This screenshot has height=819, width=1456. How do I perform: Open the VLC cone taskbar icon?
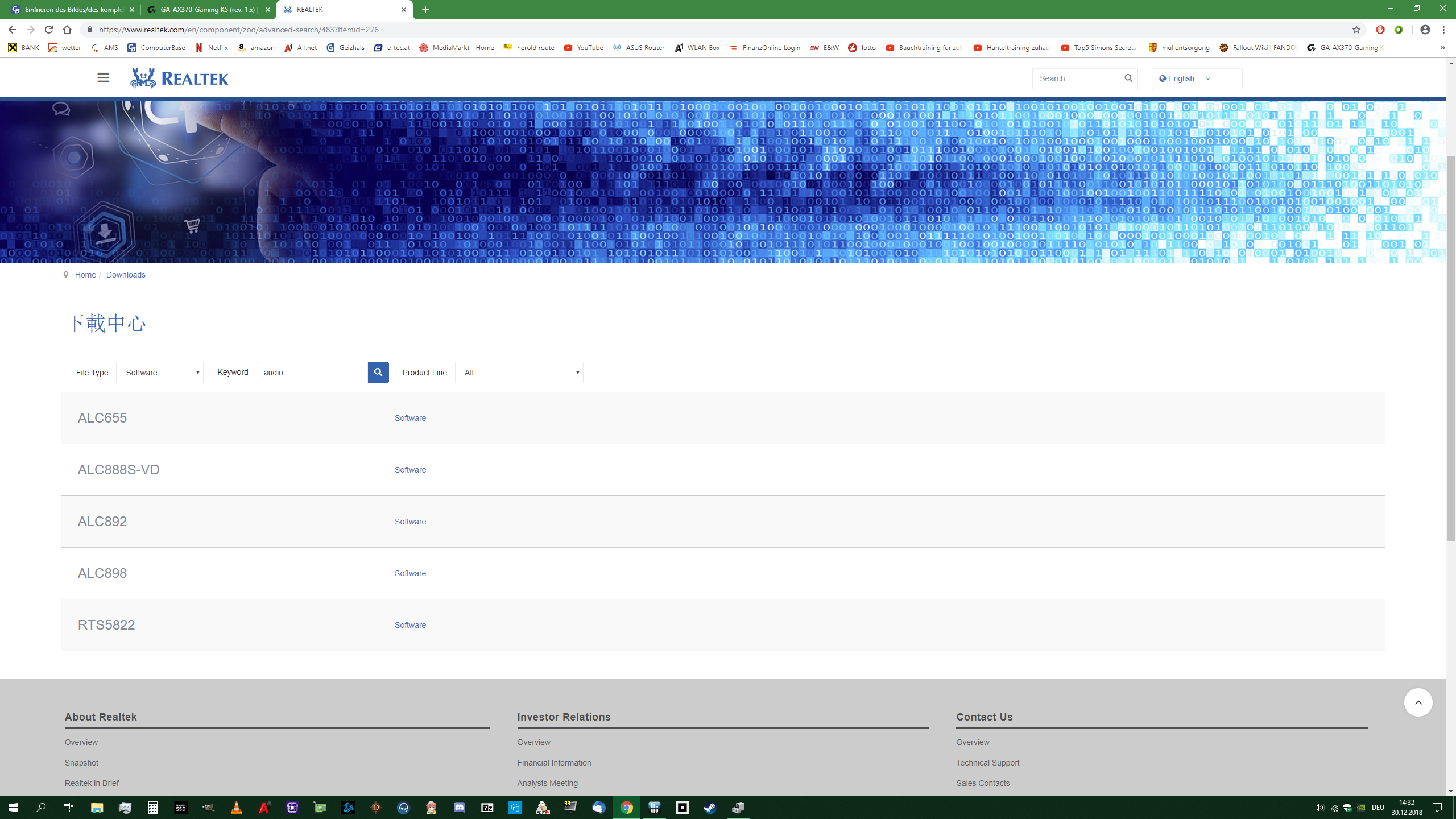236,808
